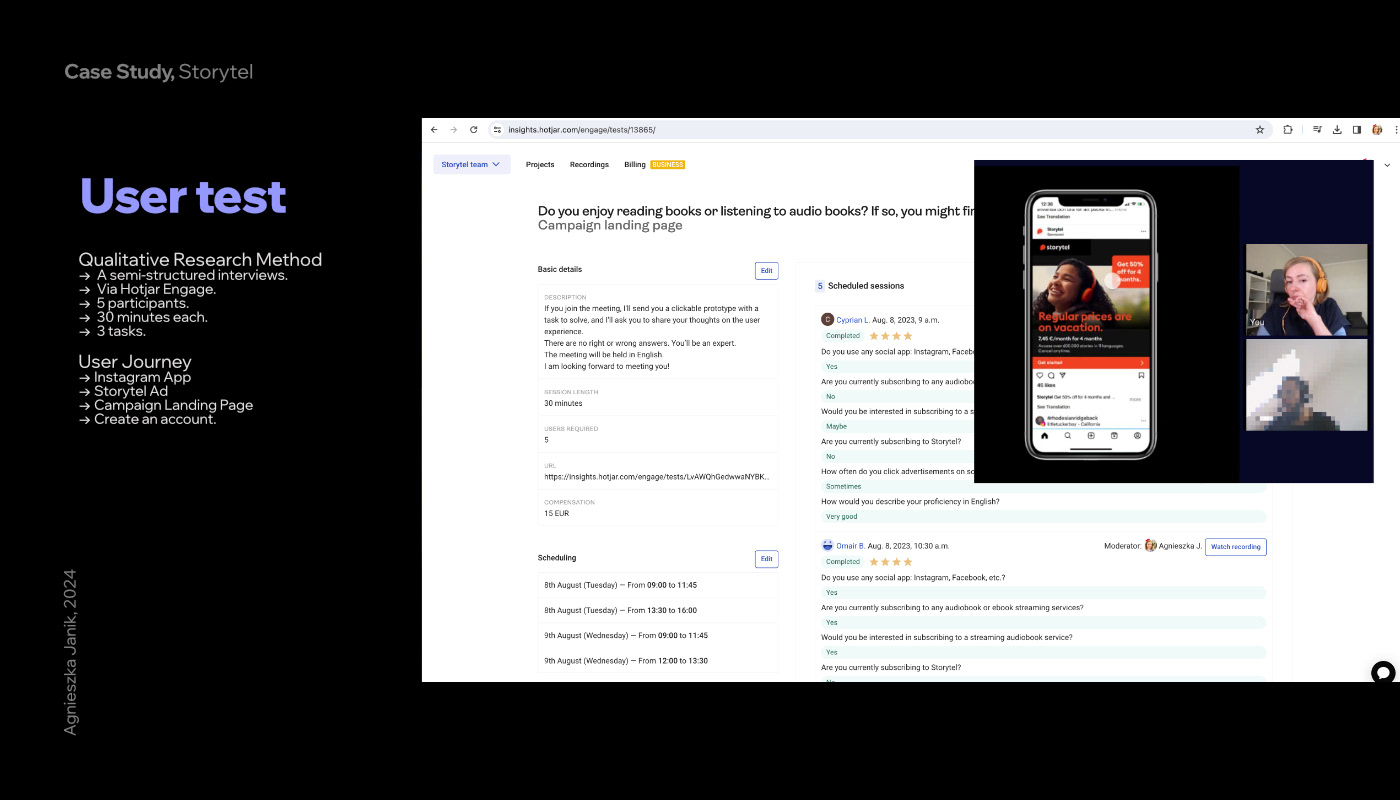Screen dimensions: 1400x800
Task: Click the '15 EUR' compensation value
Action: pyautogui.click(x=556, y=513)
